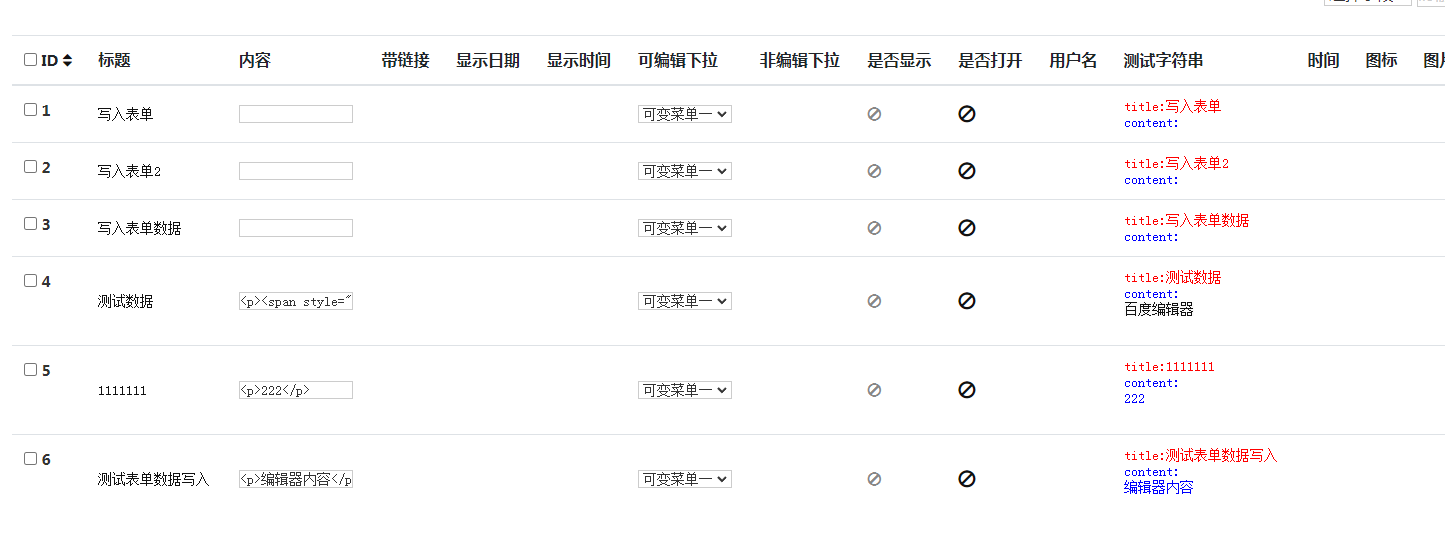
Task: Open 可变菜单一 dropdown in row 1
Action: click(x=685, y=114)
